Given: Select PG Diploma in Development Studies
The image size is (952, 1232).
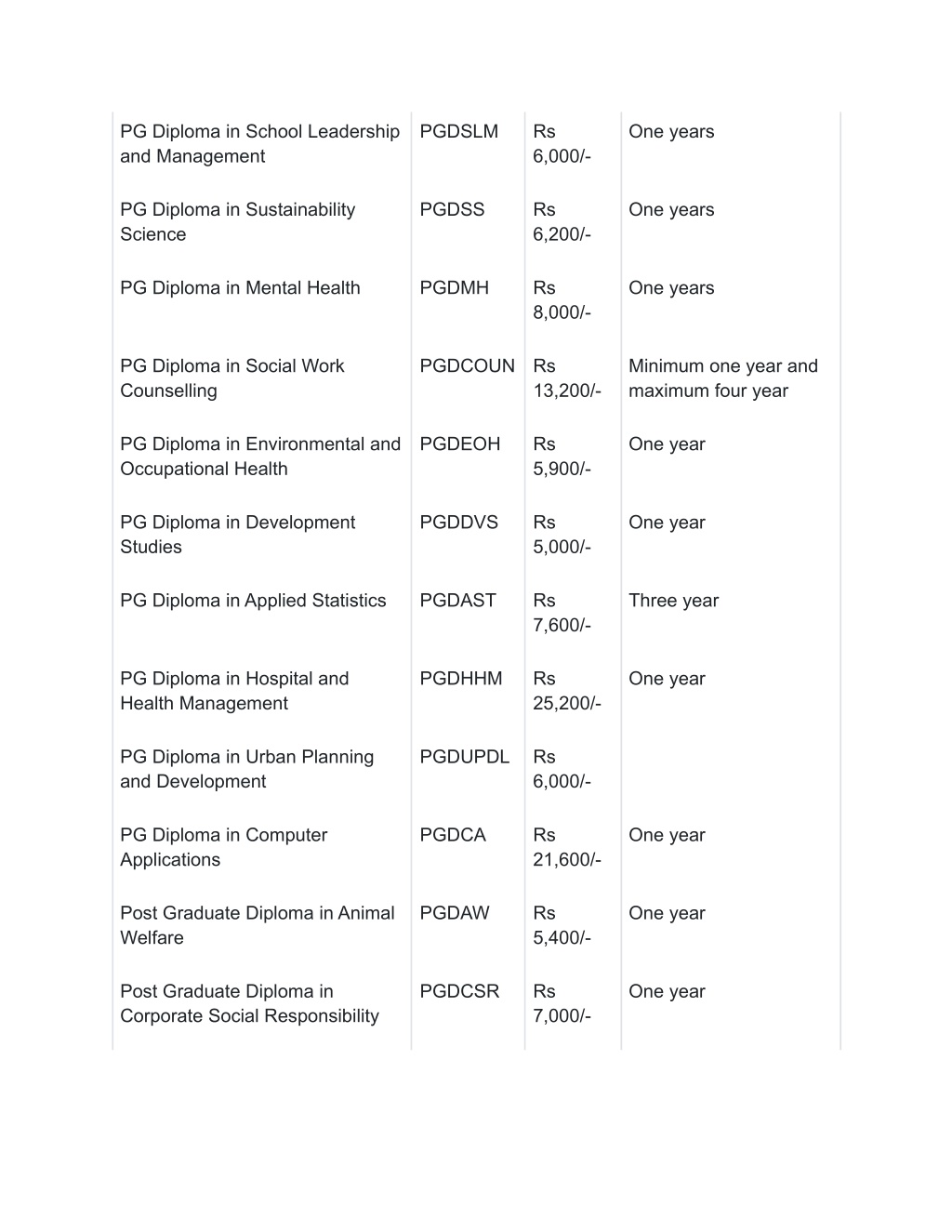Looking at the screenshot, I should pos(237,535).
